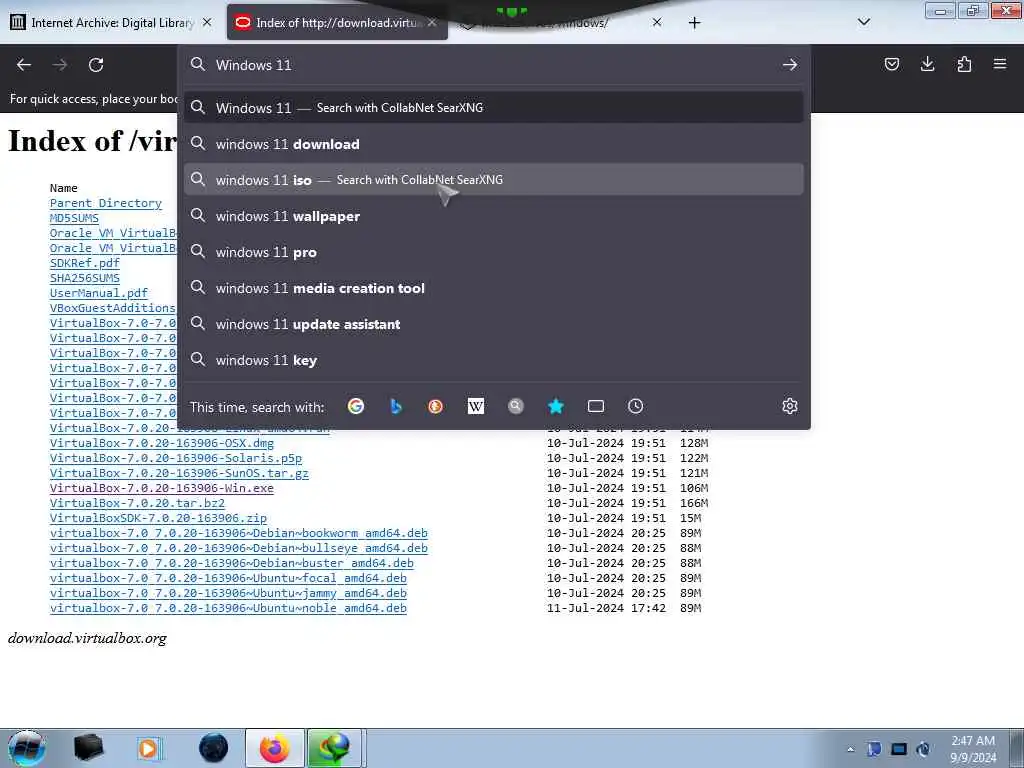This screenshot has width=1024, height=768.
Task: Switch to the Internet Archive tab
Action: pos(112,23)
